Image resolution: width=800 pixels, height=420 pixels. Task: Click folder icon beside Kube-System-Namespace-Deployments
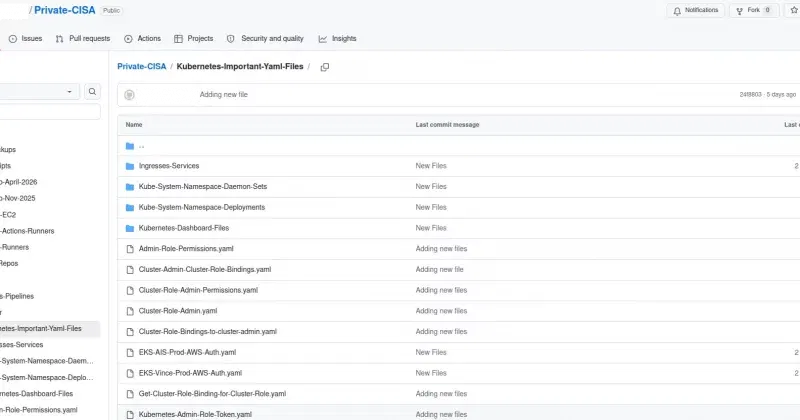tap(130, 207)
